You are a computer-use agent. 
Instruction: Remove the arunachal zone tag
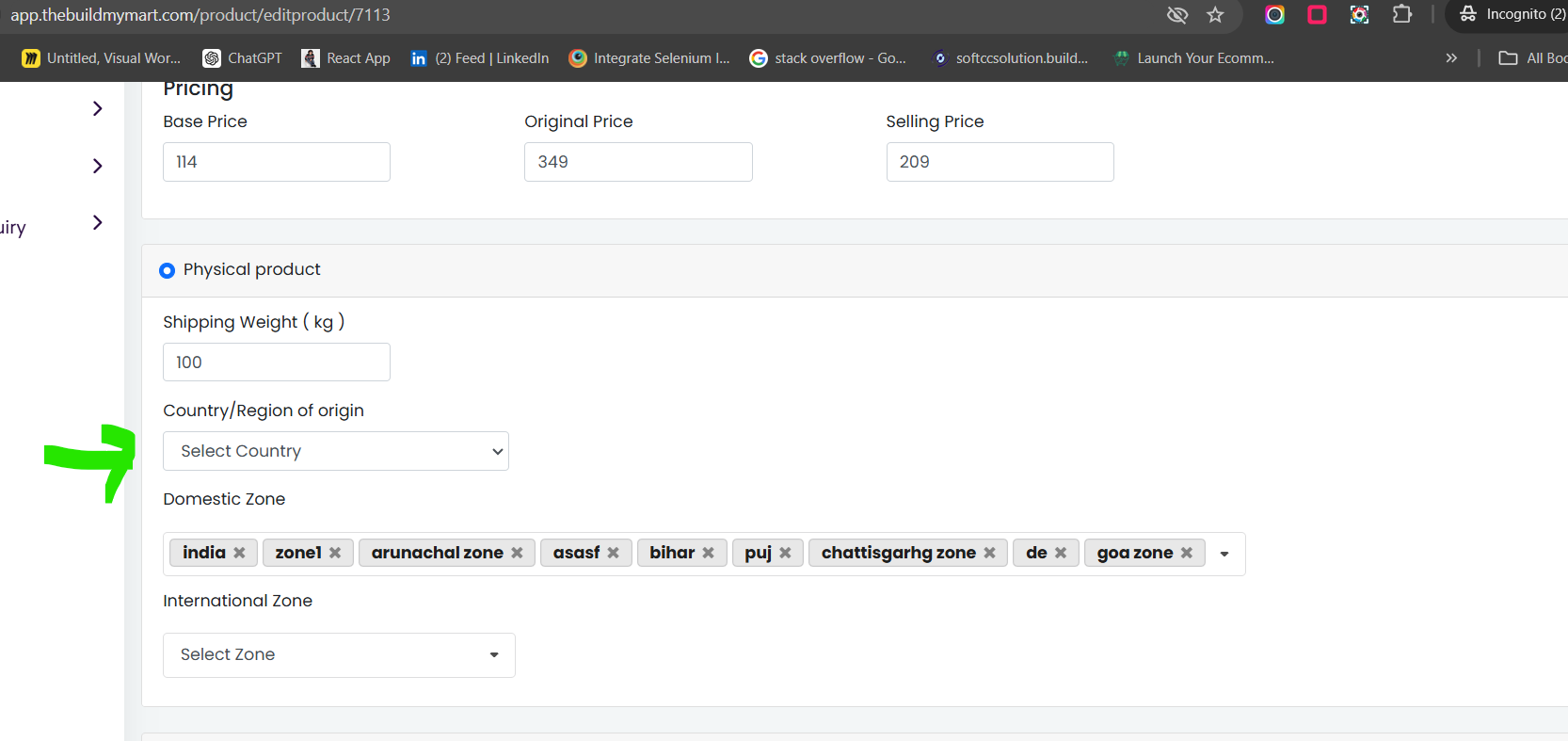click(517, 553)
